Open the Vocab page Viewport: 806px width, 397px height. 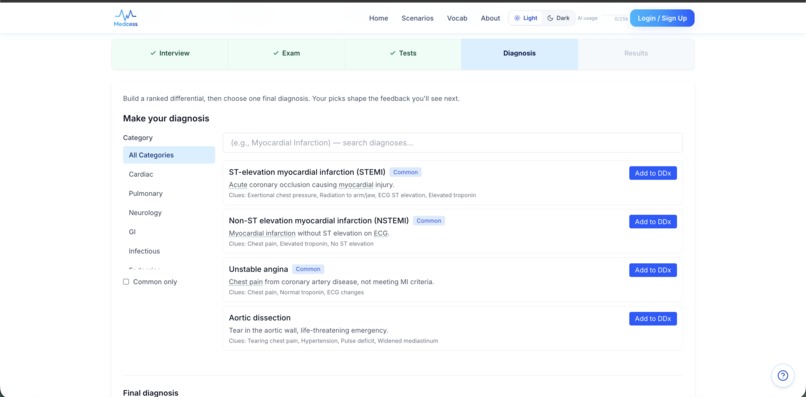457,18
